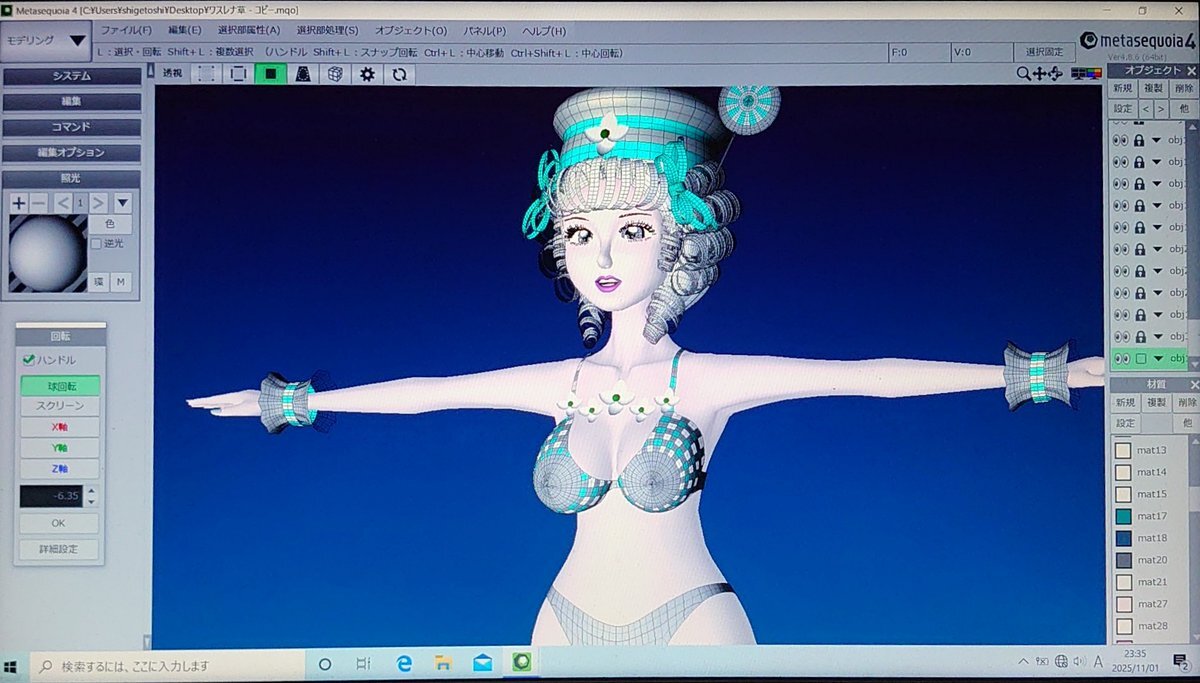Open the オブジェクト(O) menu
Image resolution: width=1200 pixels, height=683 pixels.
click(x=411, y=31)
